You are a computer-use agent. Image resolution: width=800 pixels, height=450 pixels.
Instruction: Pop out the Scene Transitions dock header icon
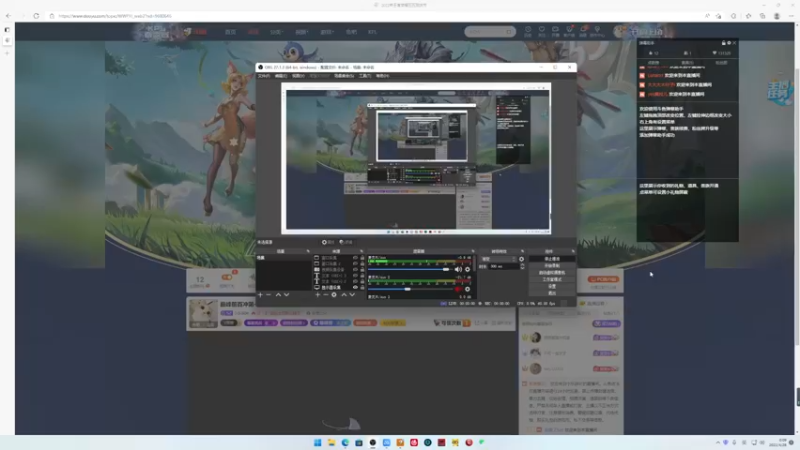522,252
